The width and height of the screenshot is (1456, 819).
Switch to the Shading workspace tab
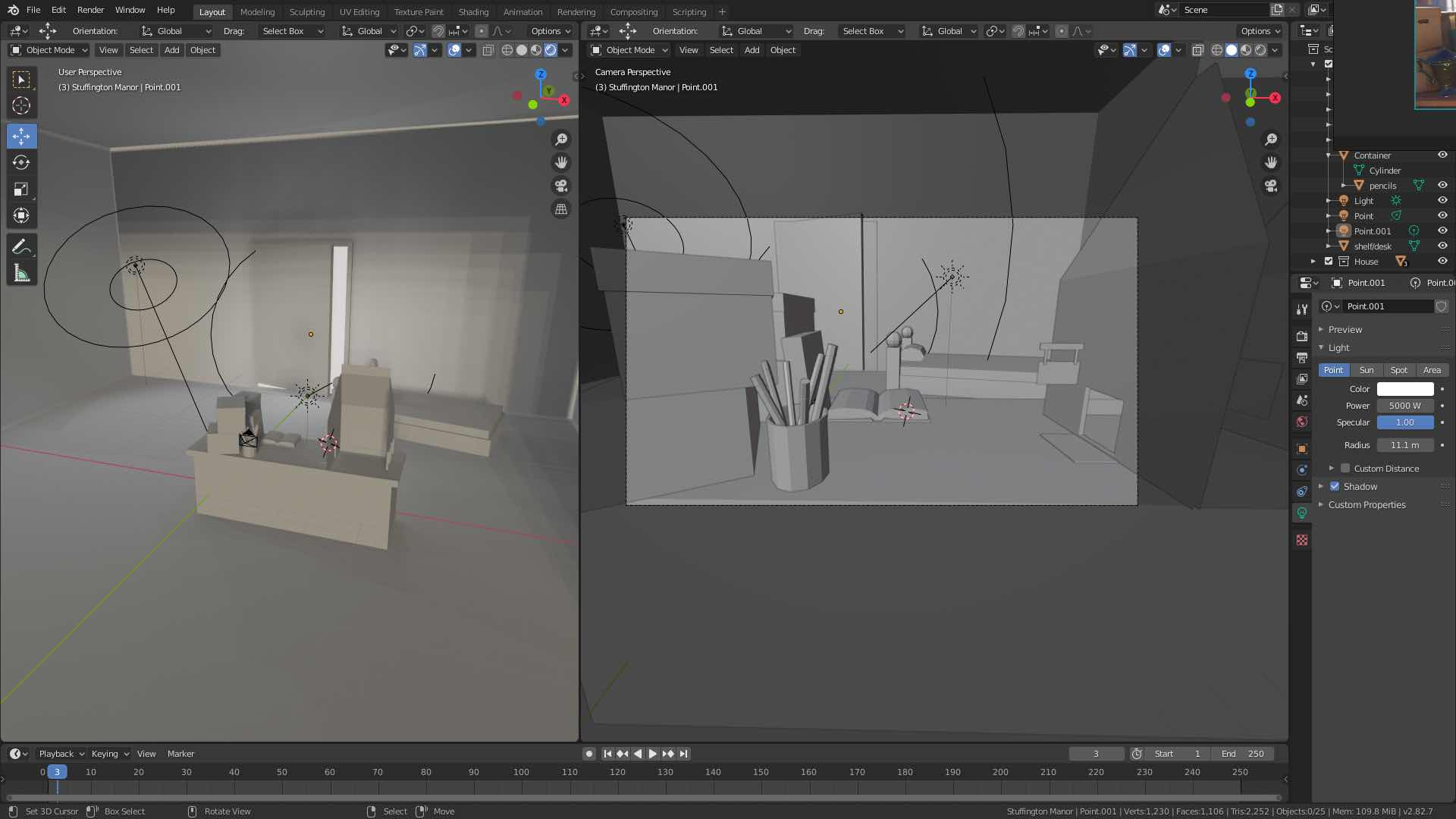pyautogui.click(x=473, y=12)
